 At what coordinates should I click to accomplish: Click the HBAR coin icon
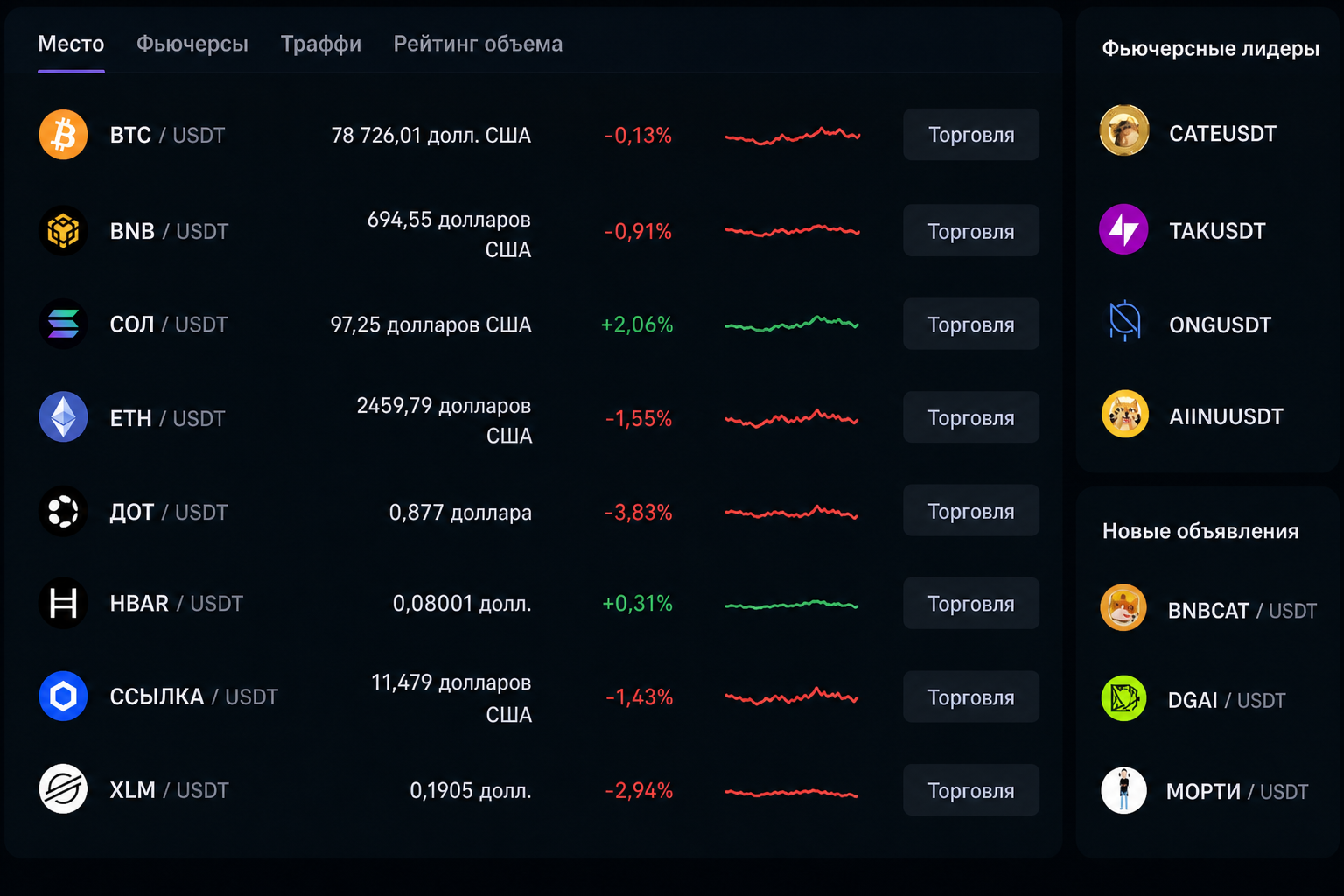tap(63, 603)
